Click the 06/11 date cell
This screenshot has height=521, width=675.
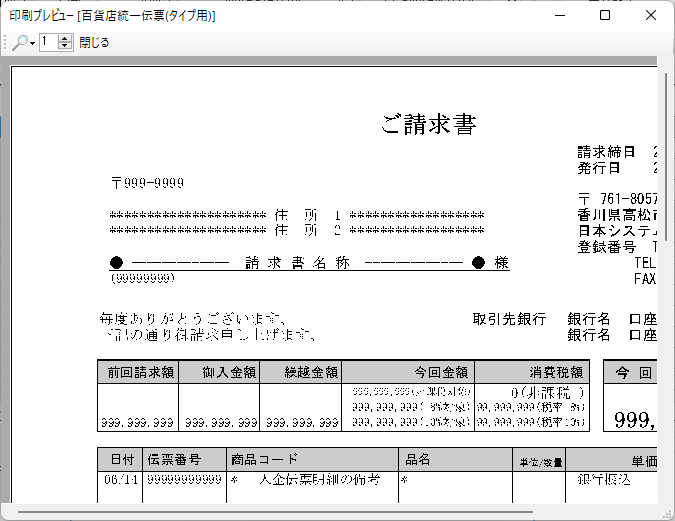click(121, 479)
